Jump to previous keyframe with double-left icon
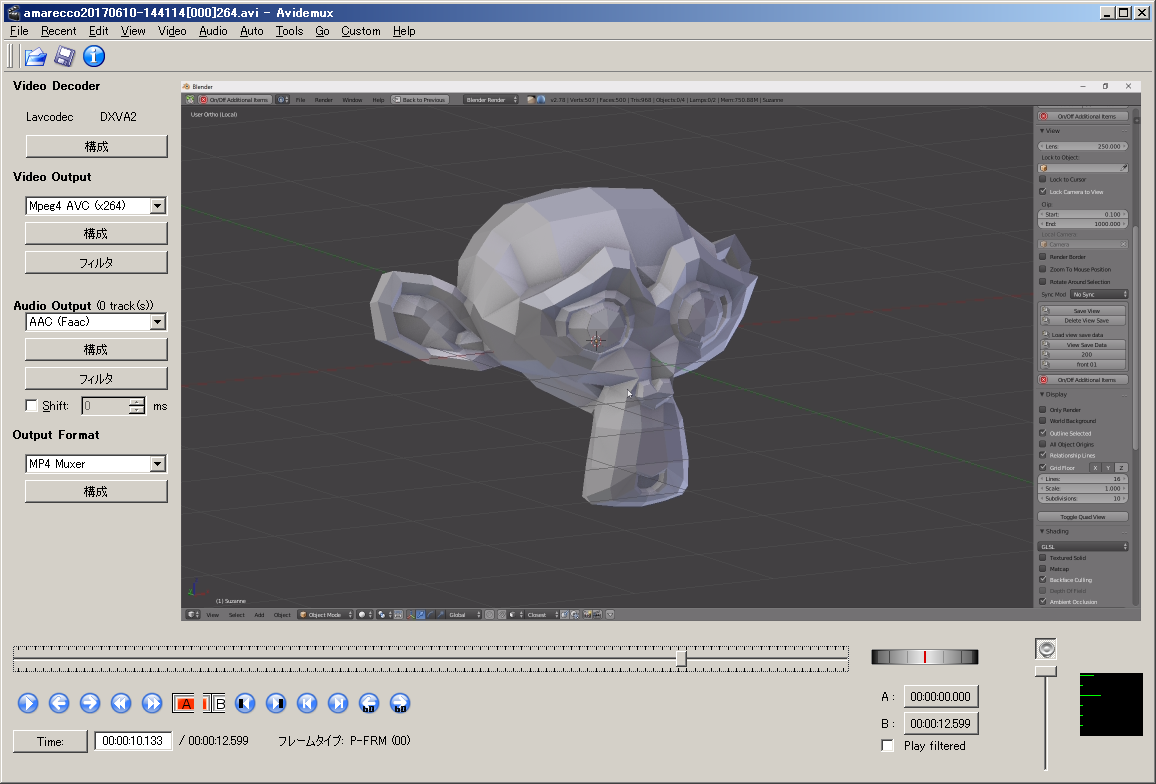Screen dimensions: 1156x784 121,704
